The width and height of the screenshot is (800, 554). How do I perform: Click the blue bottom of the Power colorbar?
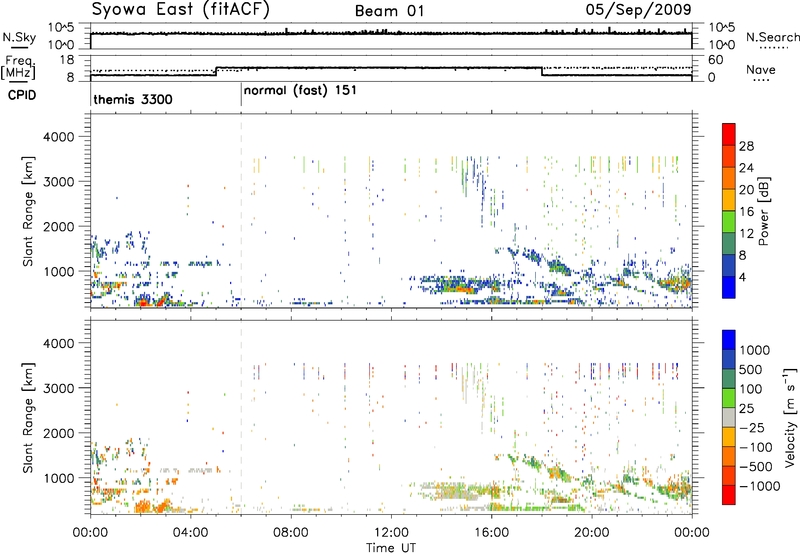729,288
